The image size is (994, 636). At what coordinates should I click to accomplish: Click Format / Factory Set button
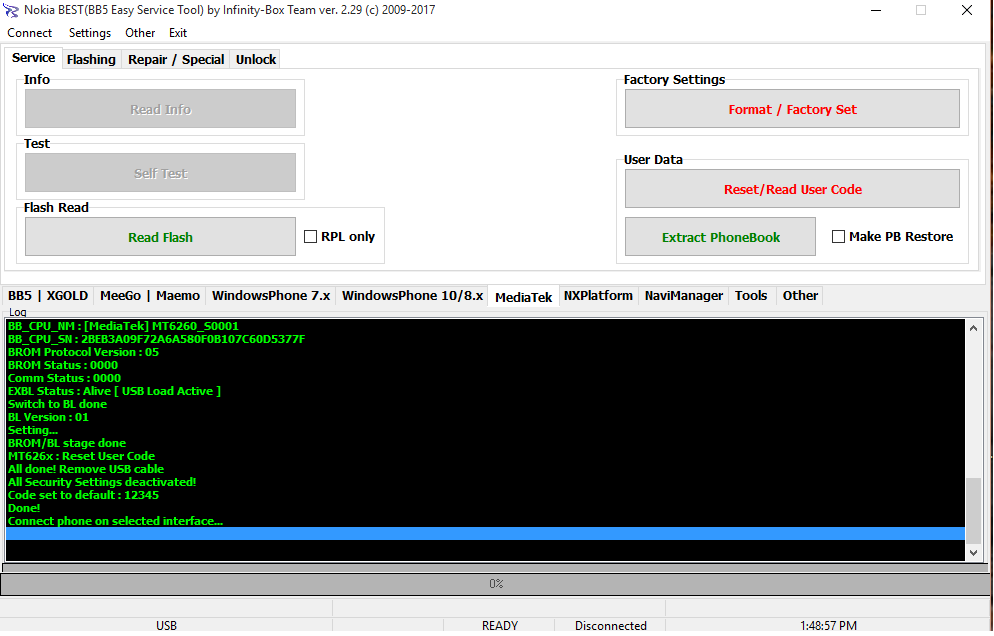tap(792, 109)
